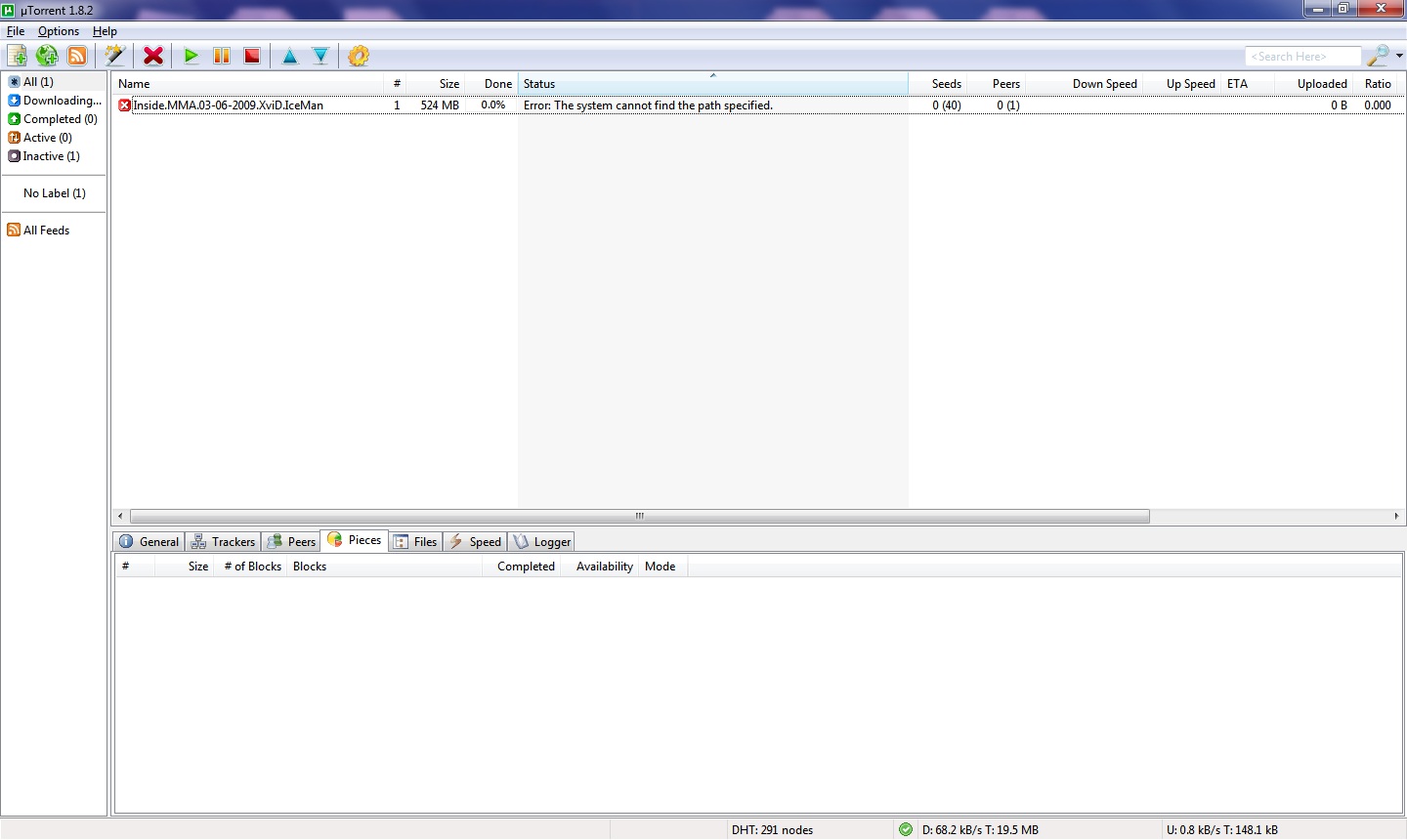The height and width of the screenshot is (840, 1407).
Task: Switch to the General tab
Action: [x=149, y=542]
